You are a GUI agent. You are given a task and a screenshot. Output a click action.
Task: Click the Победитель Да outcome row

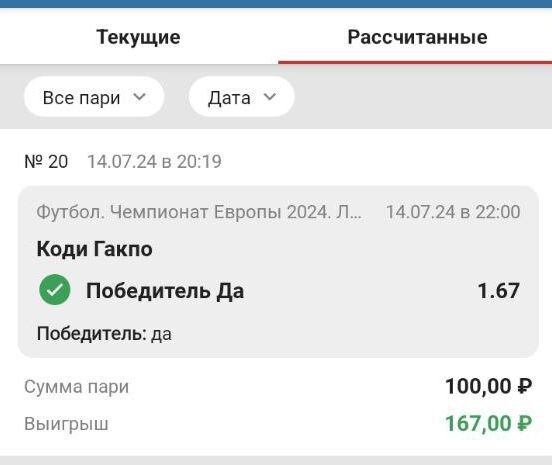278,291
